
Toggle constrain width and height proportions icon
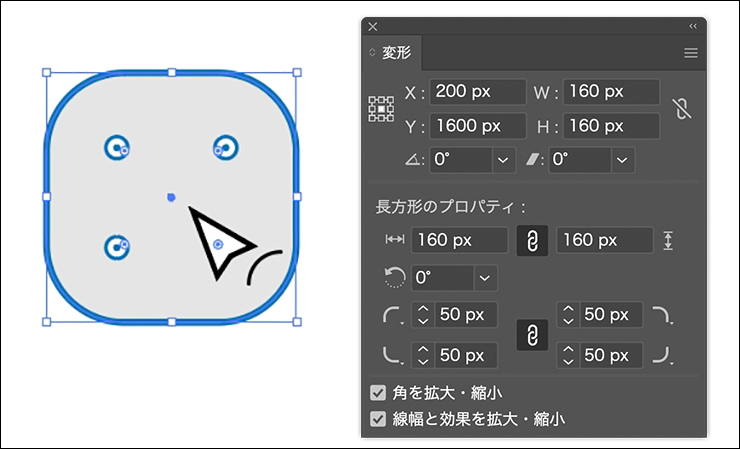683,109
